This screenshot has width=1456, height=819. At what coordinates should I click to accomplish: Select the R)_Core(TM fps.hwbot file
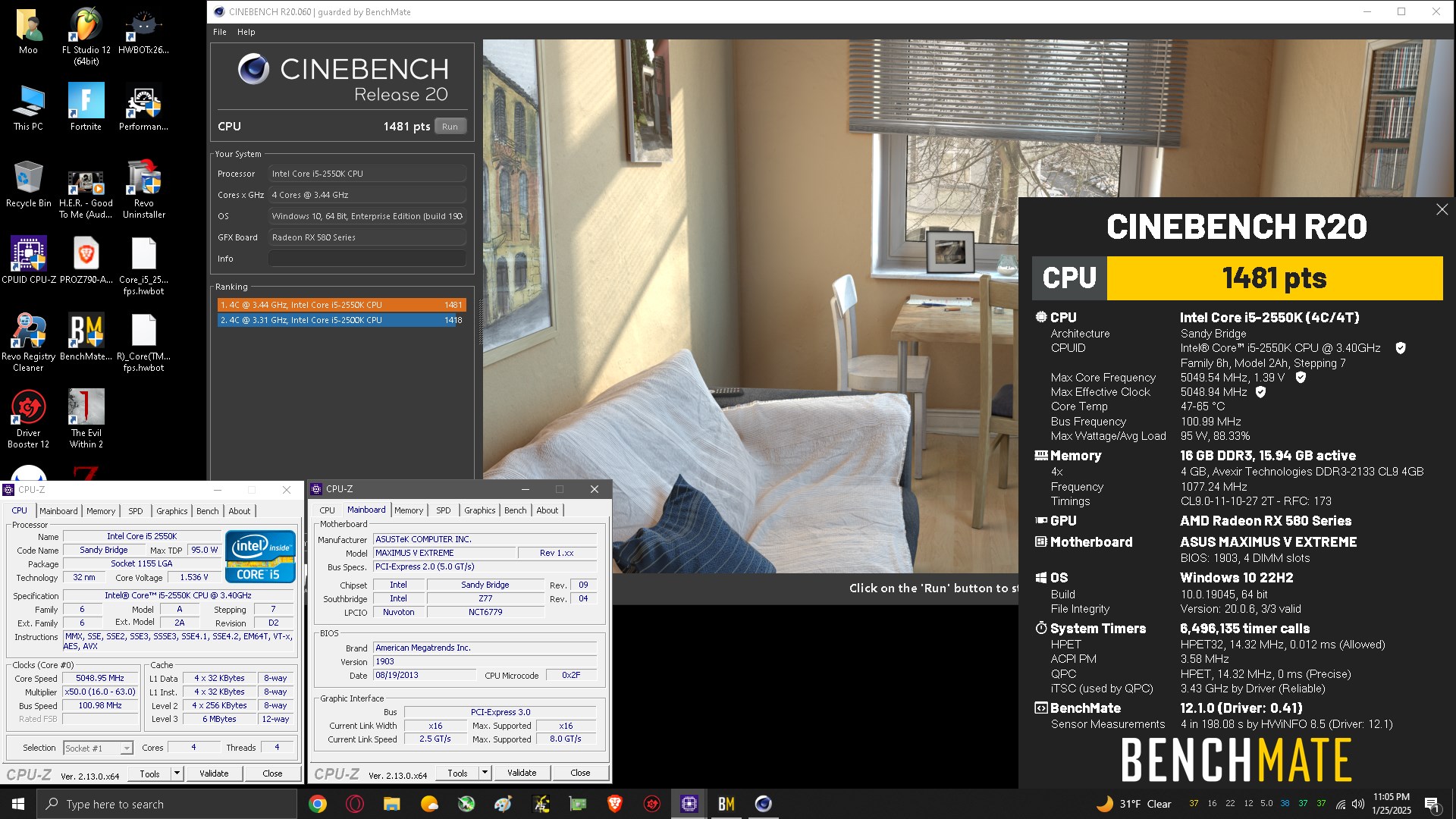(x=143, y=343)
